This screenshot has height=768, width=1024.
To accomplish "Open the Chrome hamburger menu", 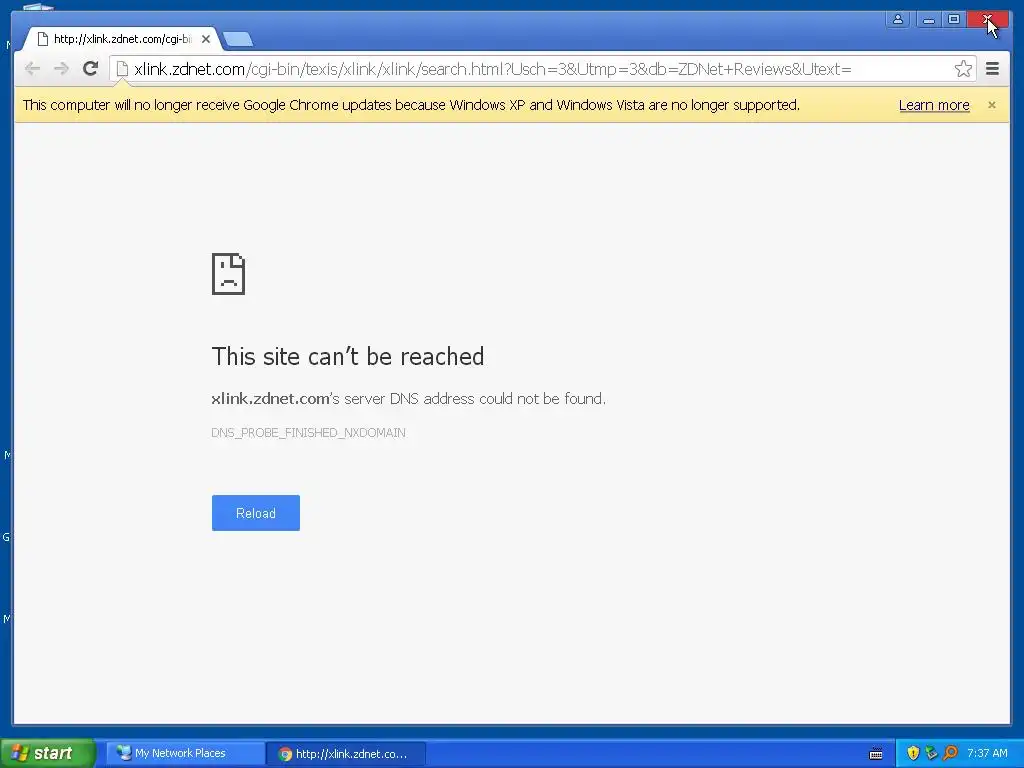I will 992,69.
